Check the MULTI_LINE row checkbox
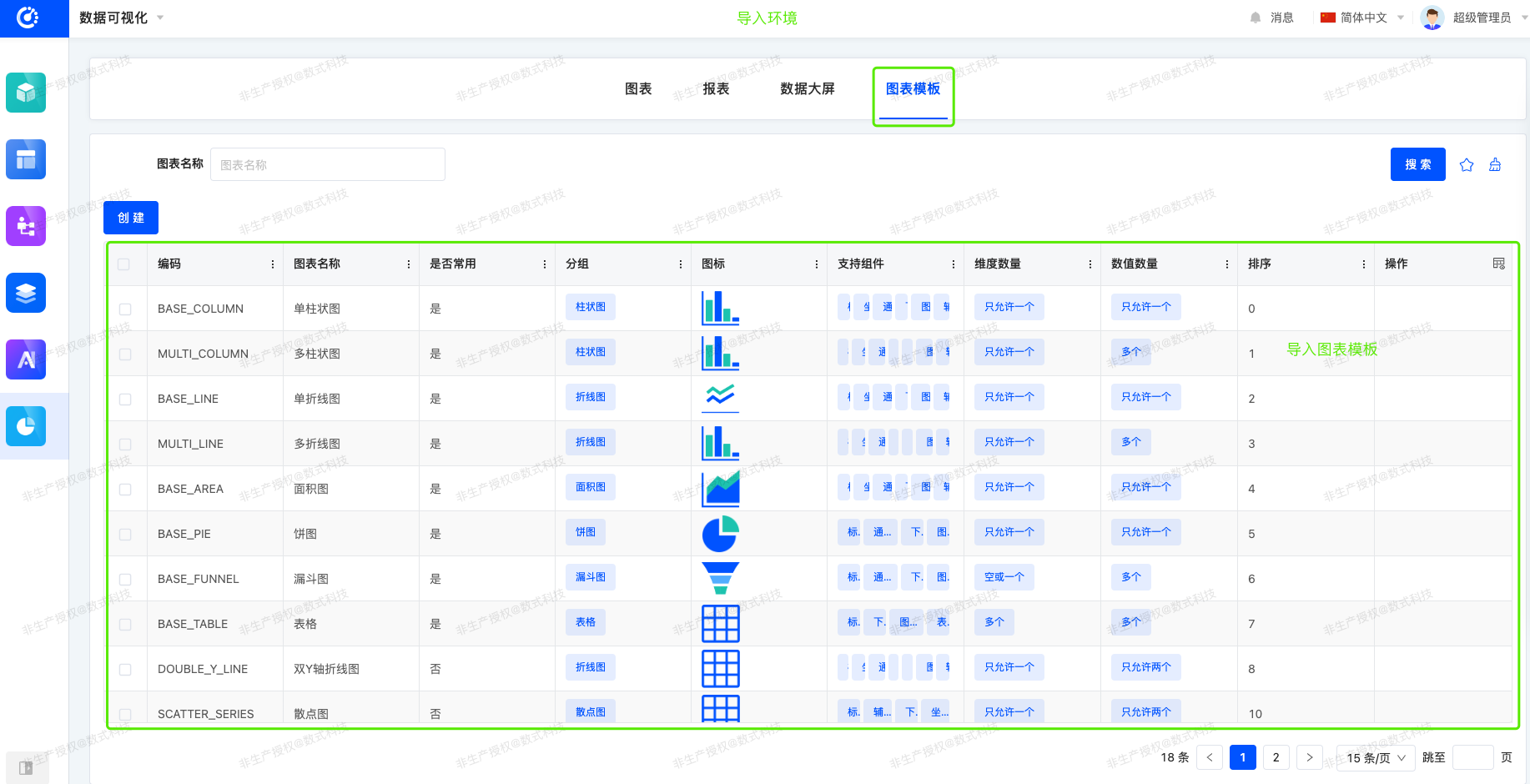Image resolution: width=1530 pixels, height=784 pixels. [125, 444]
